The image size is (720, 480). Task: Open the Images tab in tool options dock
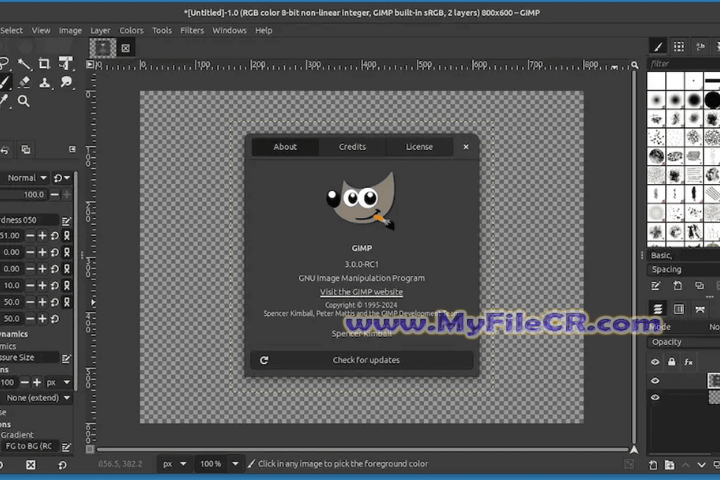pos(26,150)
